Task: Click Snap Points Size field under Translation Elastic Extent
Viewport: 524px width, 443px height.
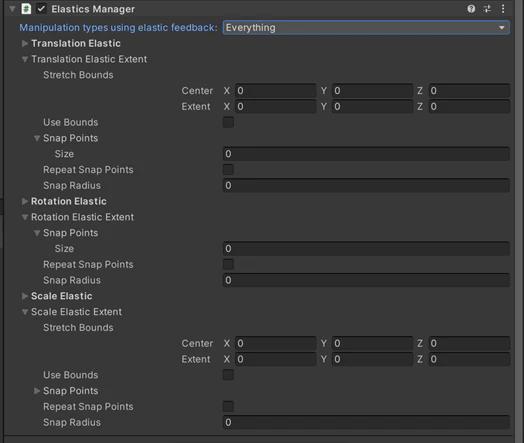Action: point(366,154)
